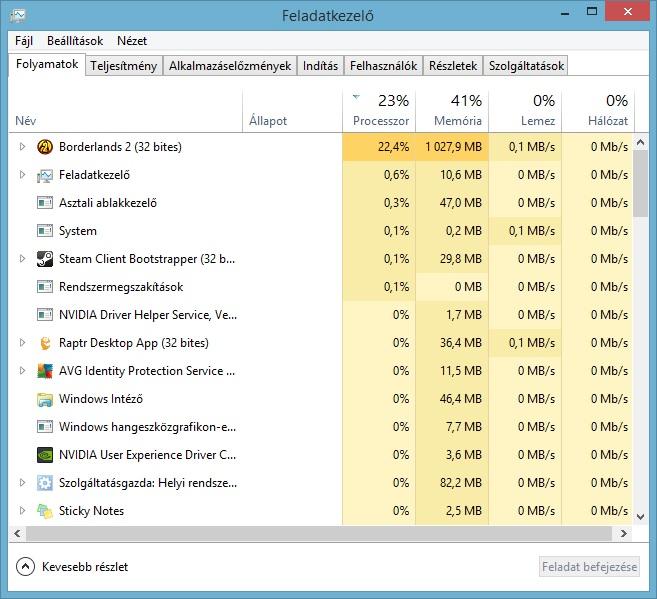
Task: Click the NVIDIA Driver Helper Service icon
Action: tap(45, 315)
